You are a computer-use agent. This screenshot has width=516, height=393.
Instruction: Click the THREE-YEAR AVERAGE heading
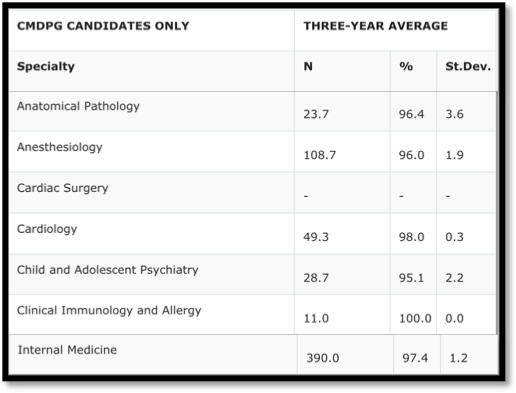point(375,26)
